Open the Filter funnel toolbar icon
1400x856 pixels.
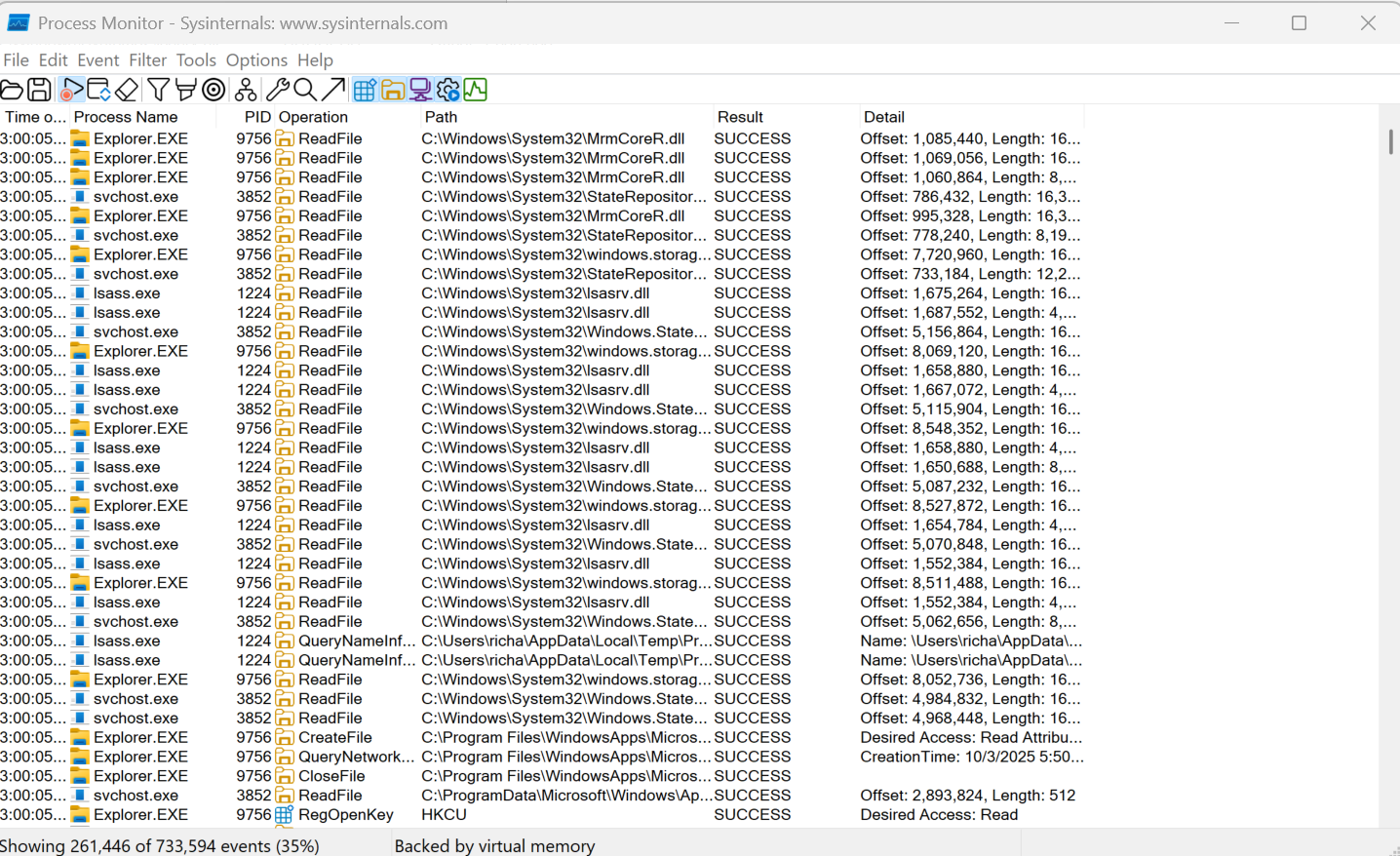(158, 90)
